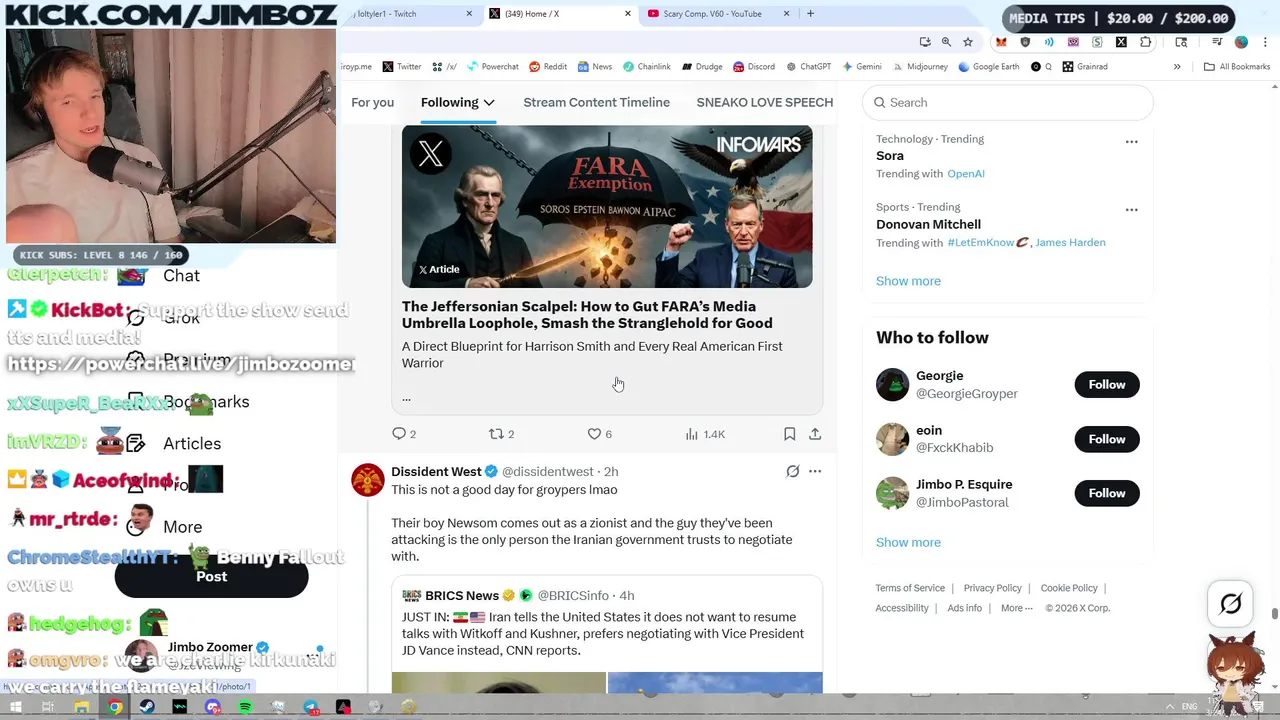Open more options for Sora trend

1131,142
